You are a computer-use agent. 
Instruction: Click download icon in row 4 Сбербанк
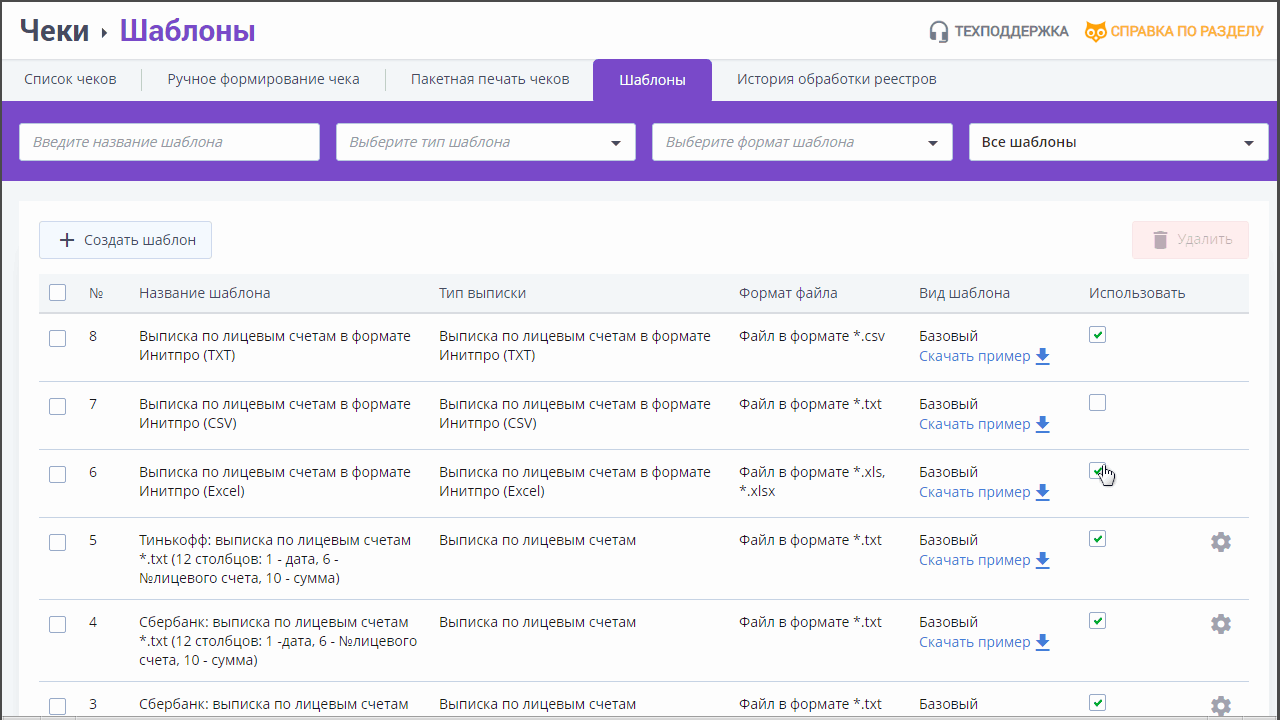(1043, 643)
